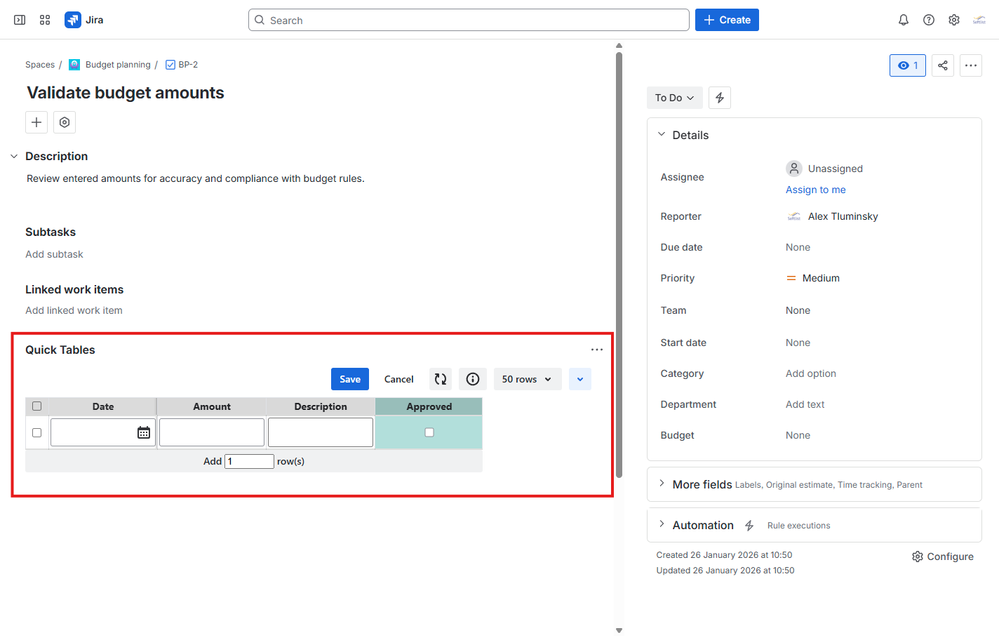Click the Approved column header

tap(429, 407)
